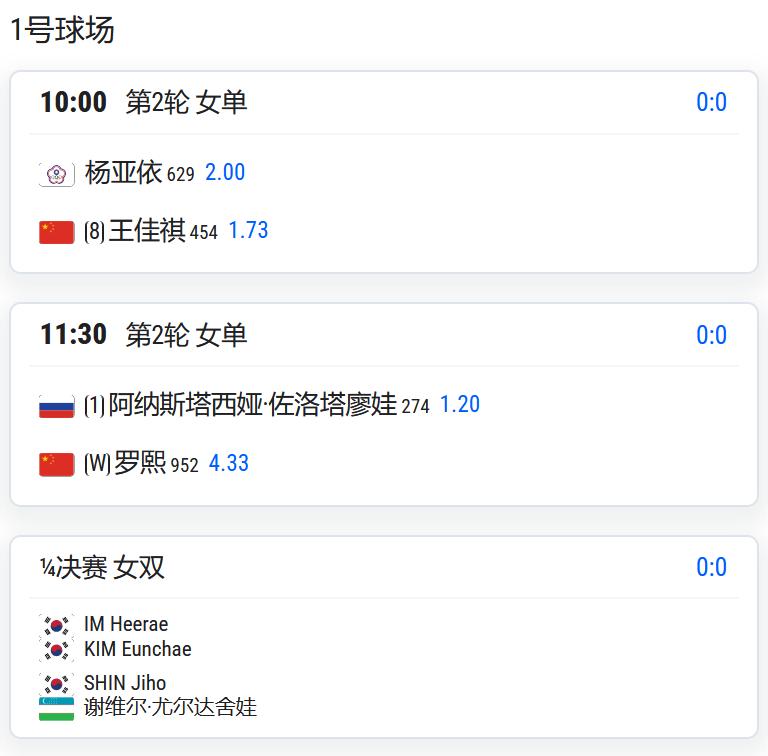Open 0:0 score of 11:30 match
Image resolution: width=768 pixels, height=756 pixels.
pyautogui.click(x=711, y=335)
